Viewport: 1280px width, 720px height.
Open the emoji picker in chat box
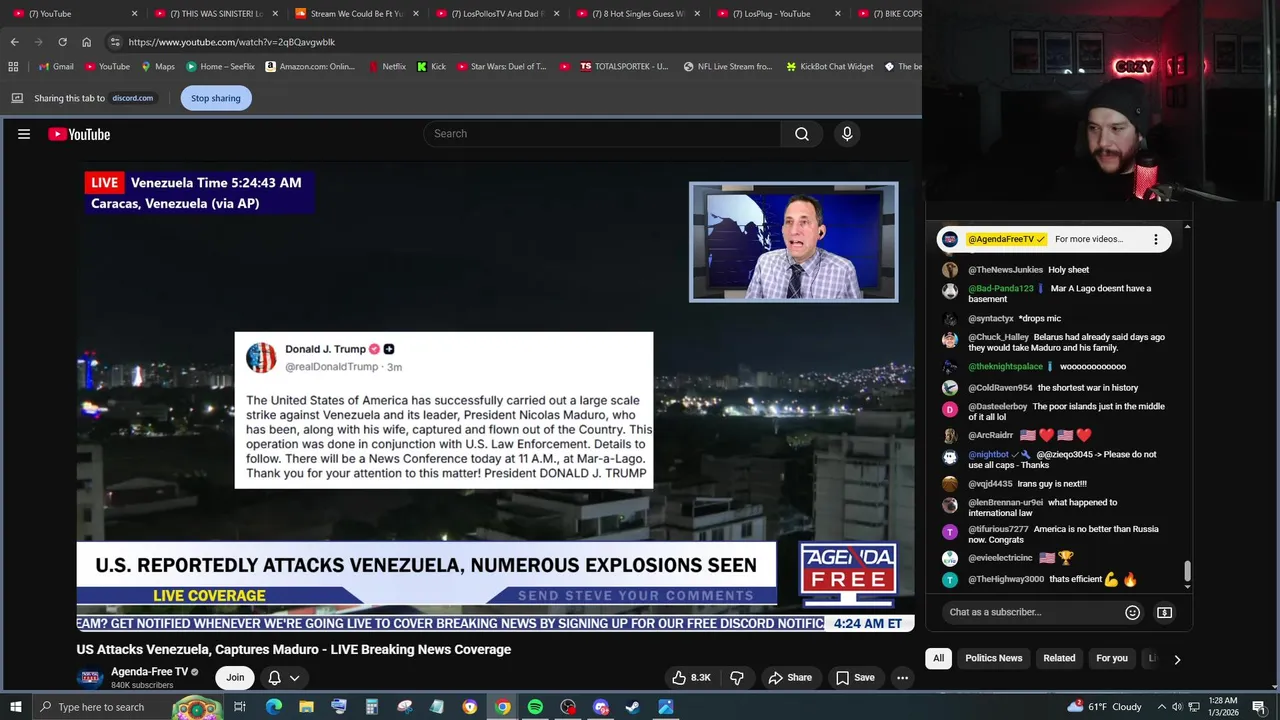[x=1132, y=612]
